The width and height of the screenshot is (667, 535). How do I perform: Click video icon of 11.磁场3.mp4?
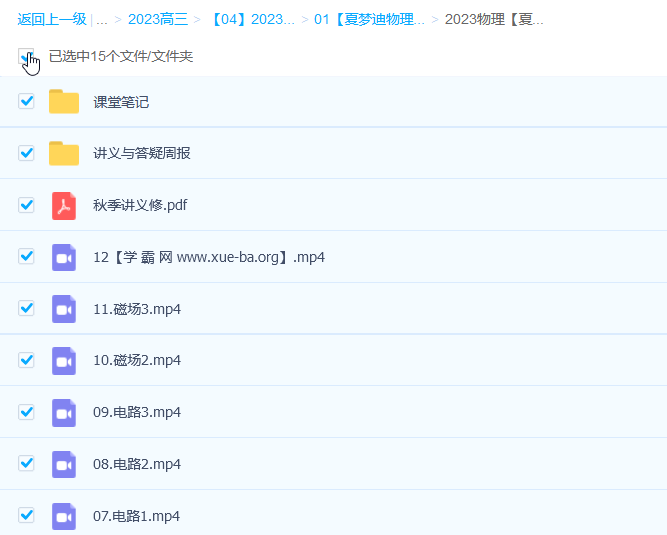[64, 309]
